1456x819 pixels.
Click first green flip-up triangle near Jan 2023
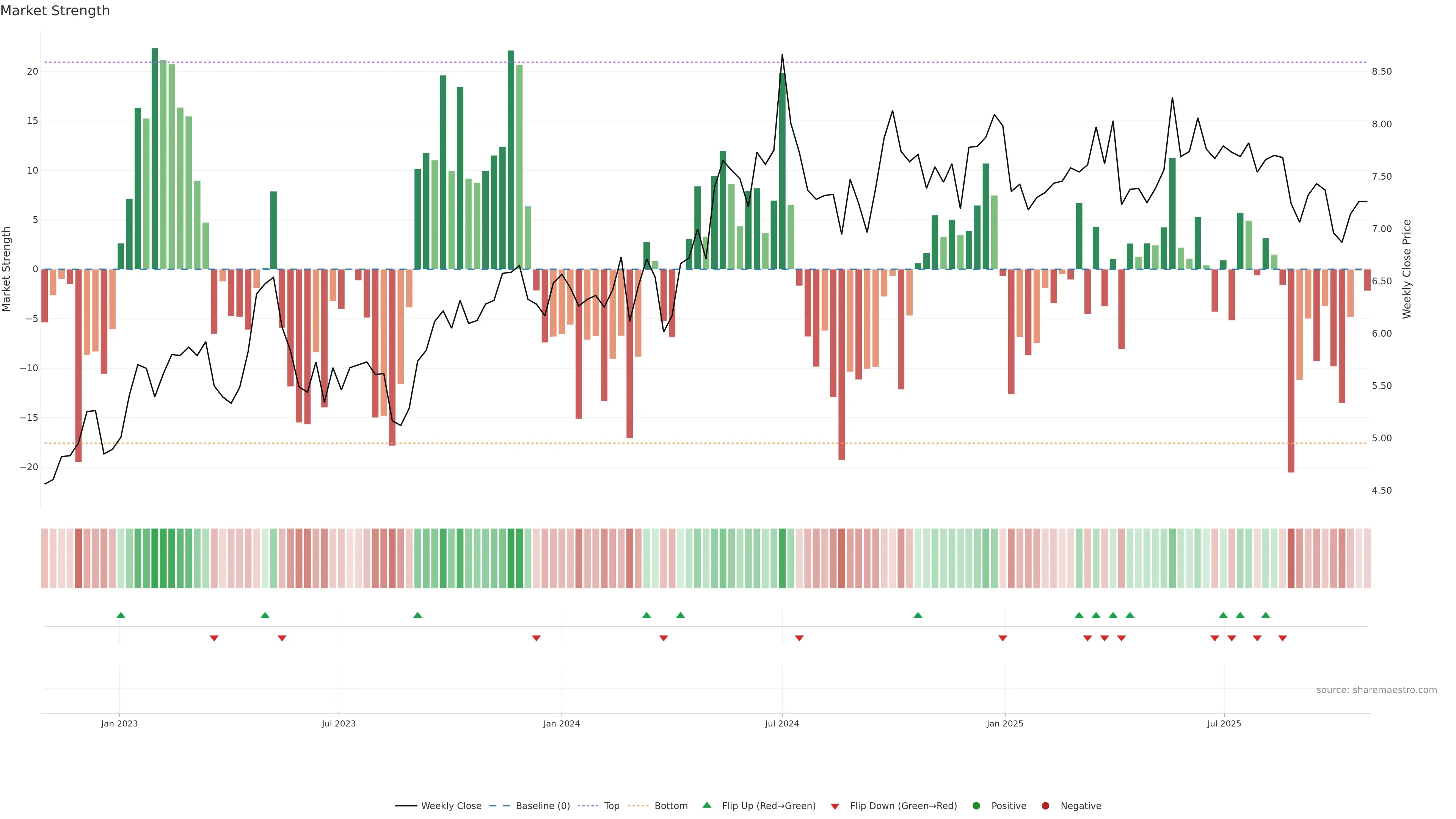(x=121, y=615)
